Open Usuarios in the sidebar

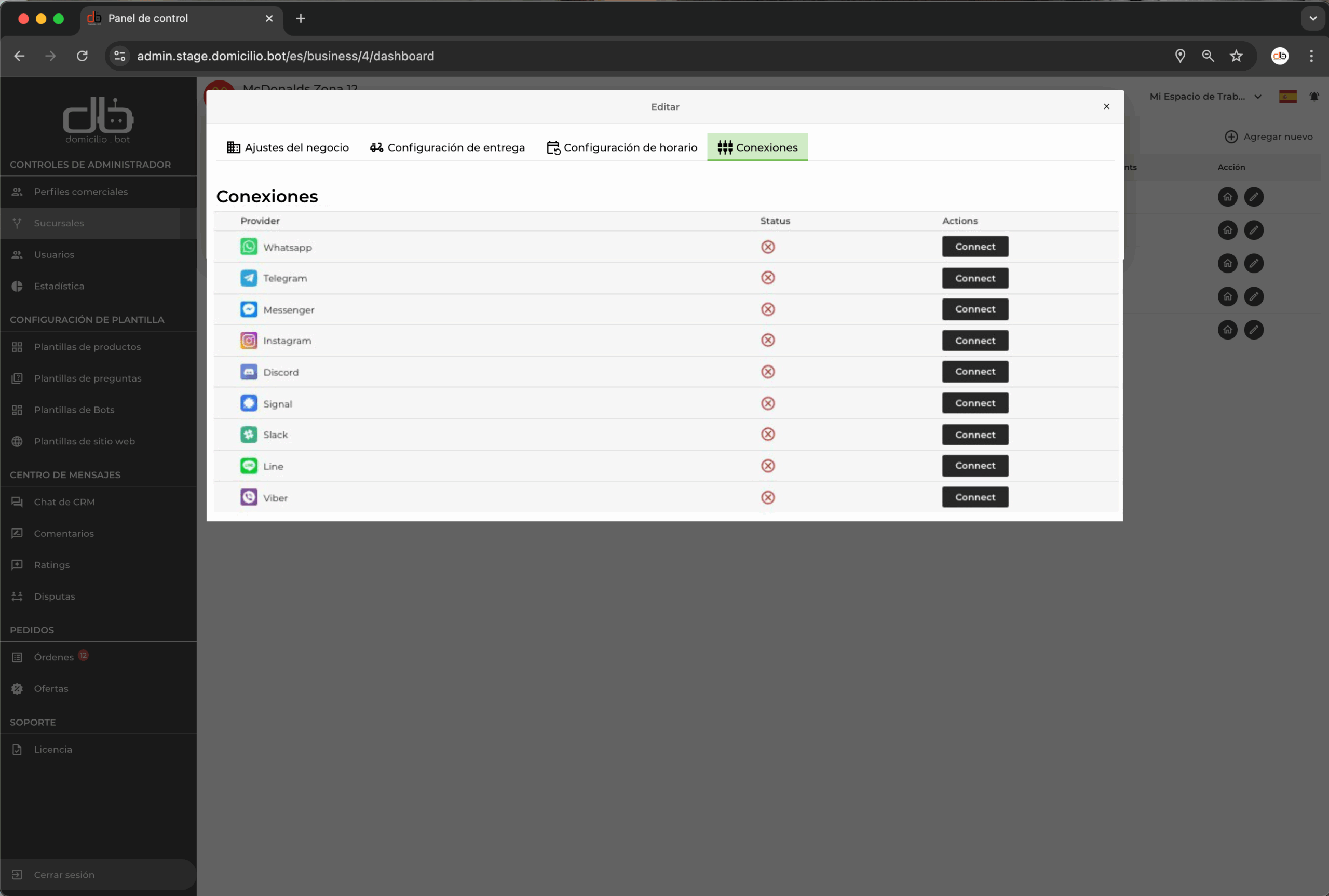(98, 255)
